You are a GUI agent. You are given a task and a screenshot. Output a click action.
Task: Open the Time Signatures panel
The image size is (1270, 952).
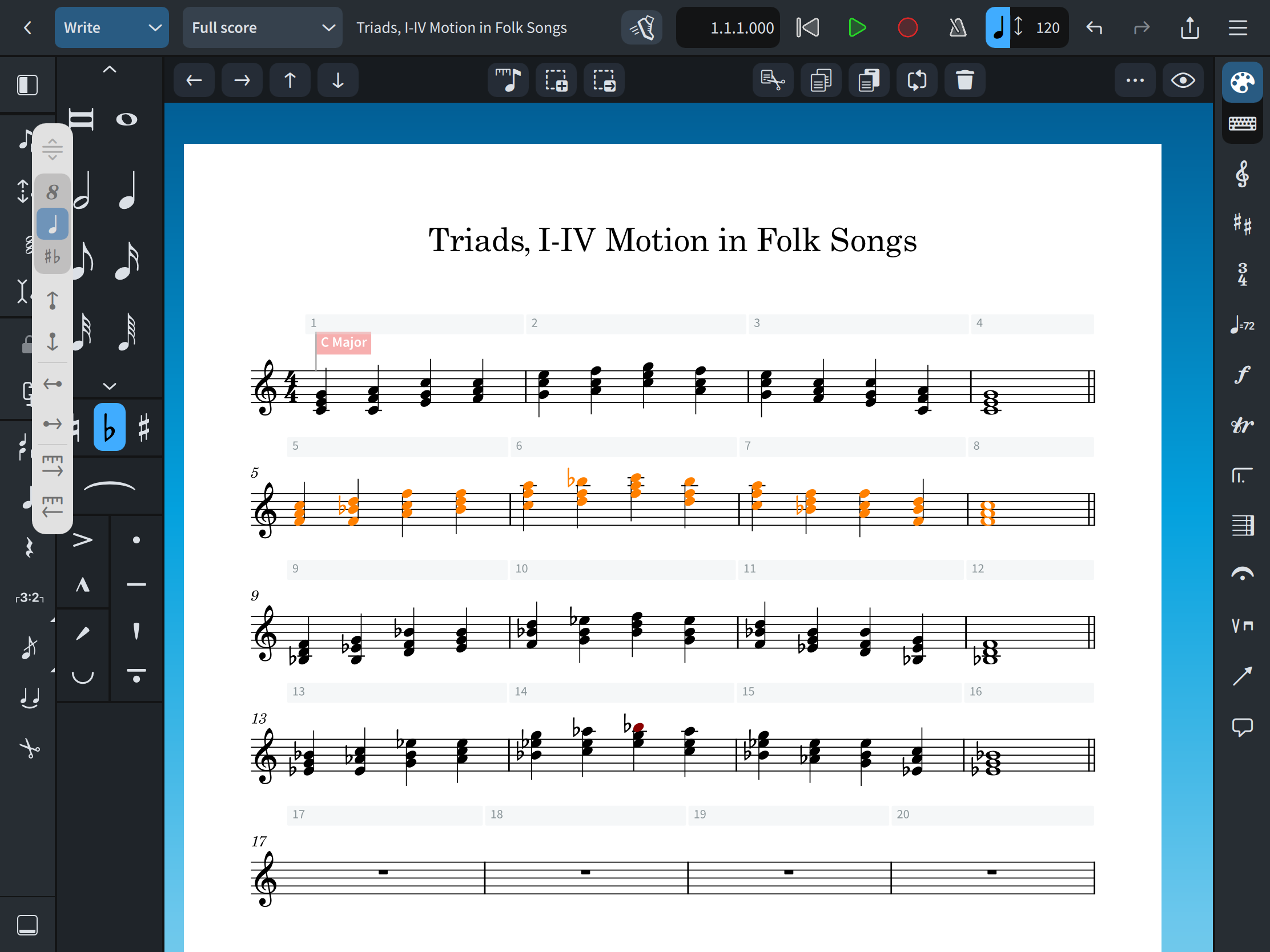point(1242,275)
